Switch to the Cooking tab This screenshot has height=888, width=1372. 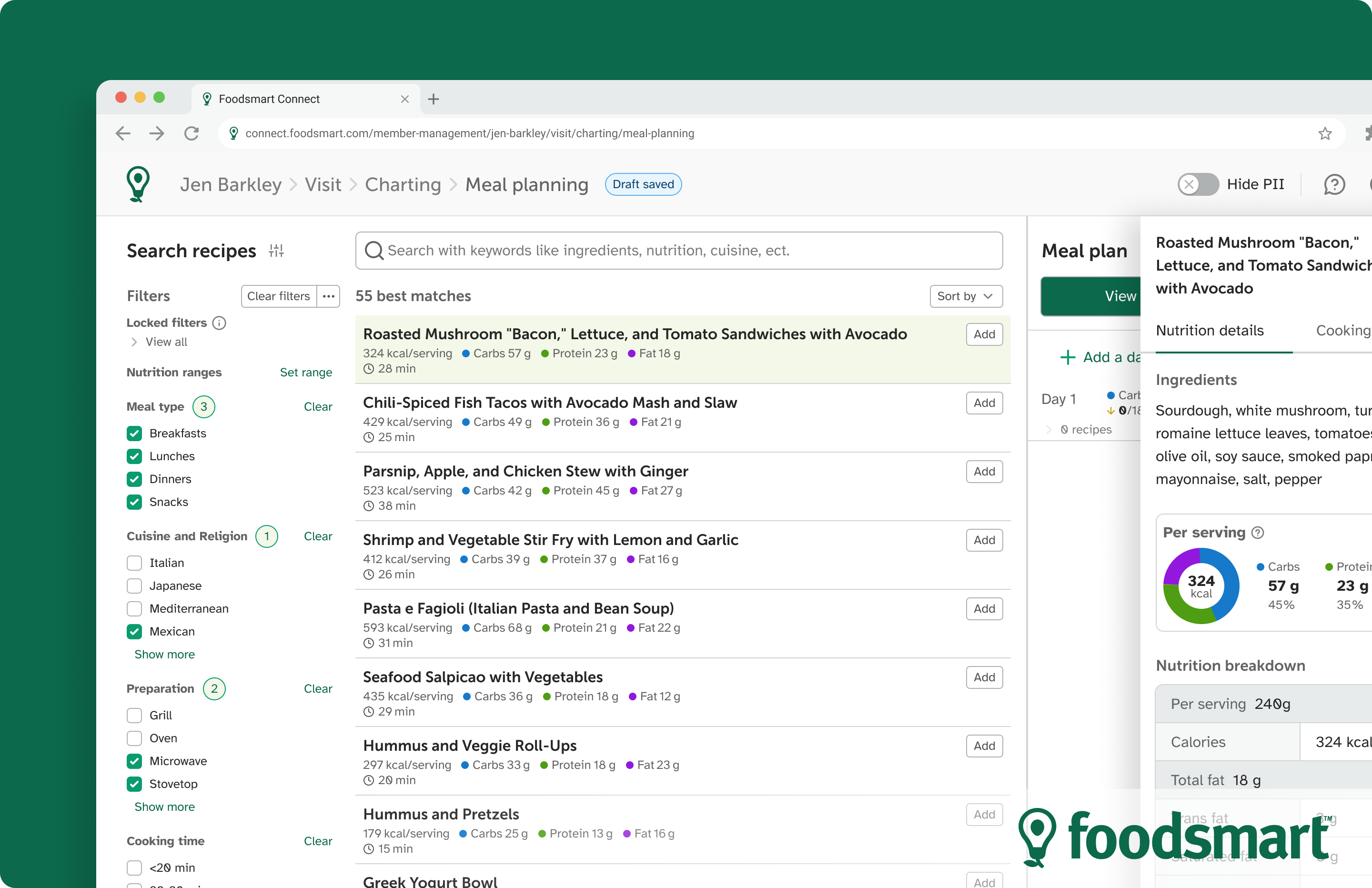point(1343,331)
